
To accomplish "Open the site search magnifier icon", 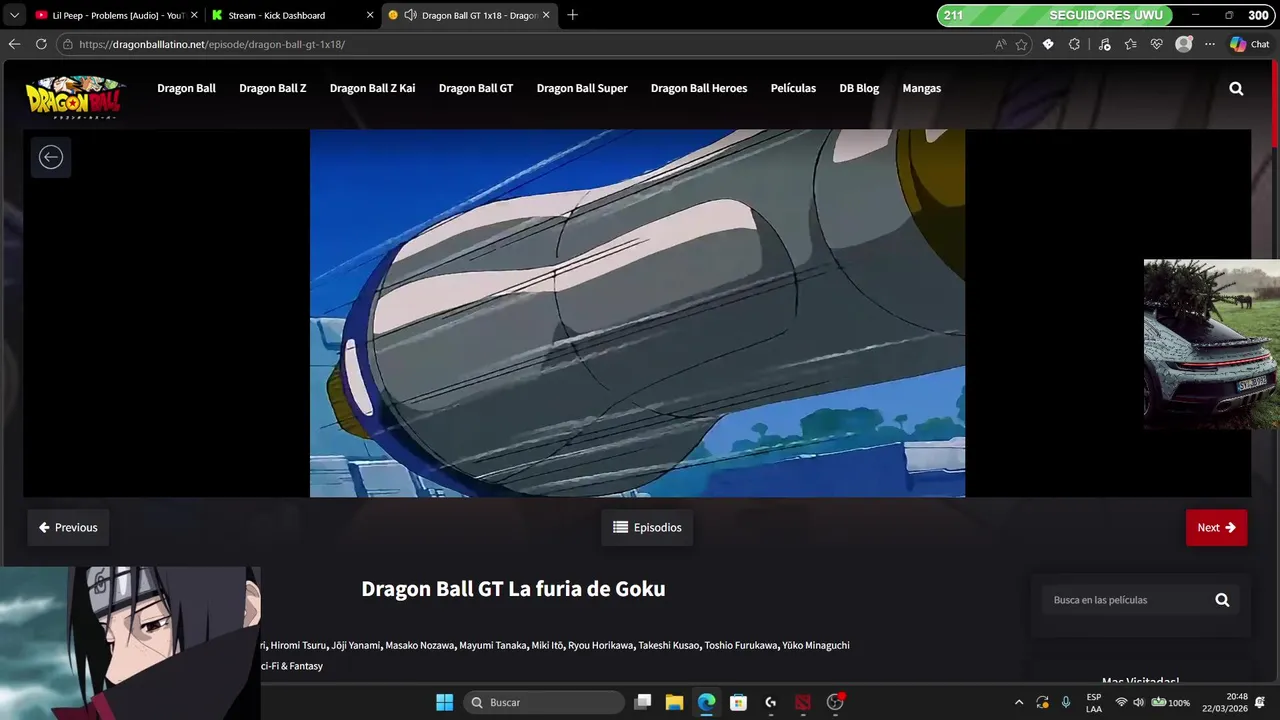I will (x=1236, y=88).
